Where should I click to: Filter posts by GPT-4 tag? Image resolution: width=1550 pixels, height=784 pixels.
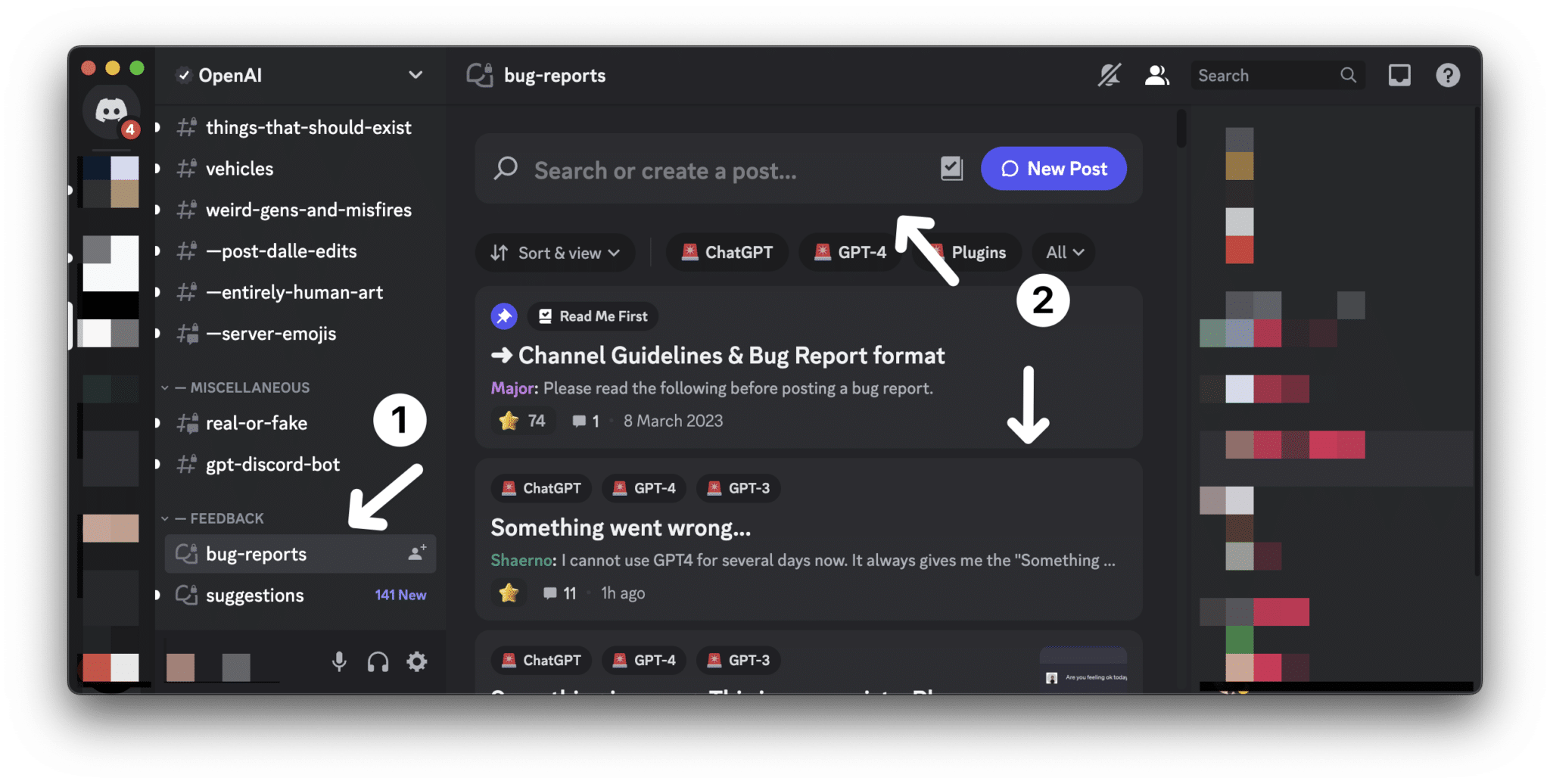pyautogui.click(x=851, y=253)
